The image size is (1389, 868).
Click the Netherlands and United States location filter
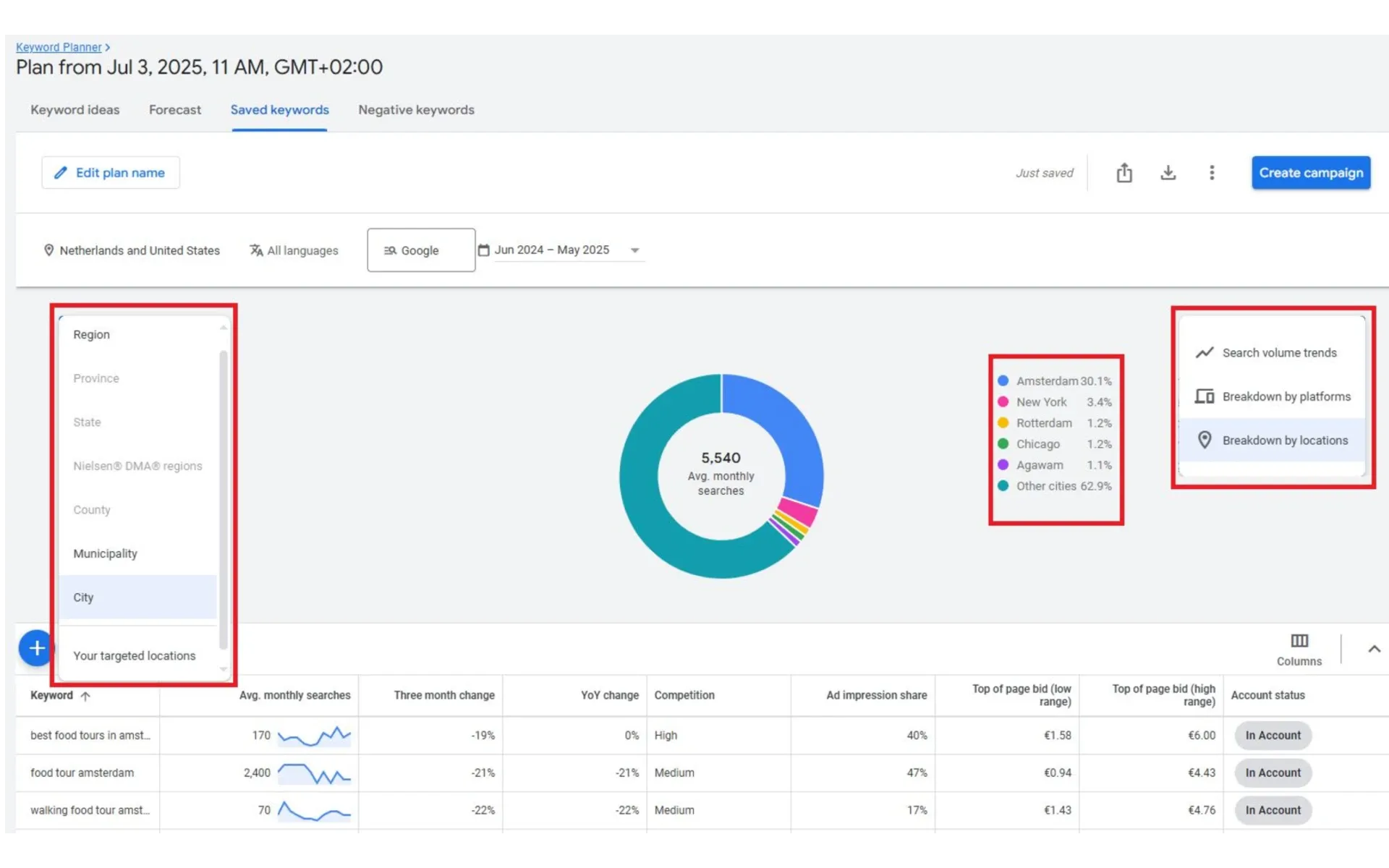[x=132, y=250]
